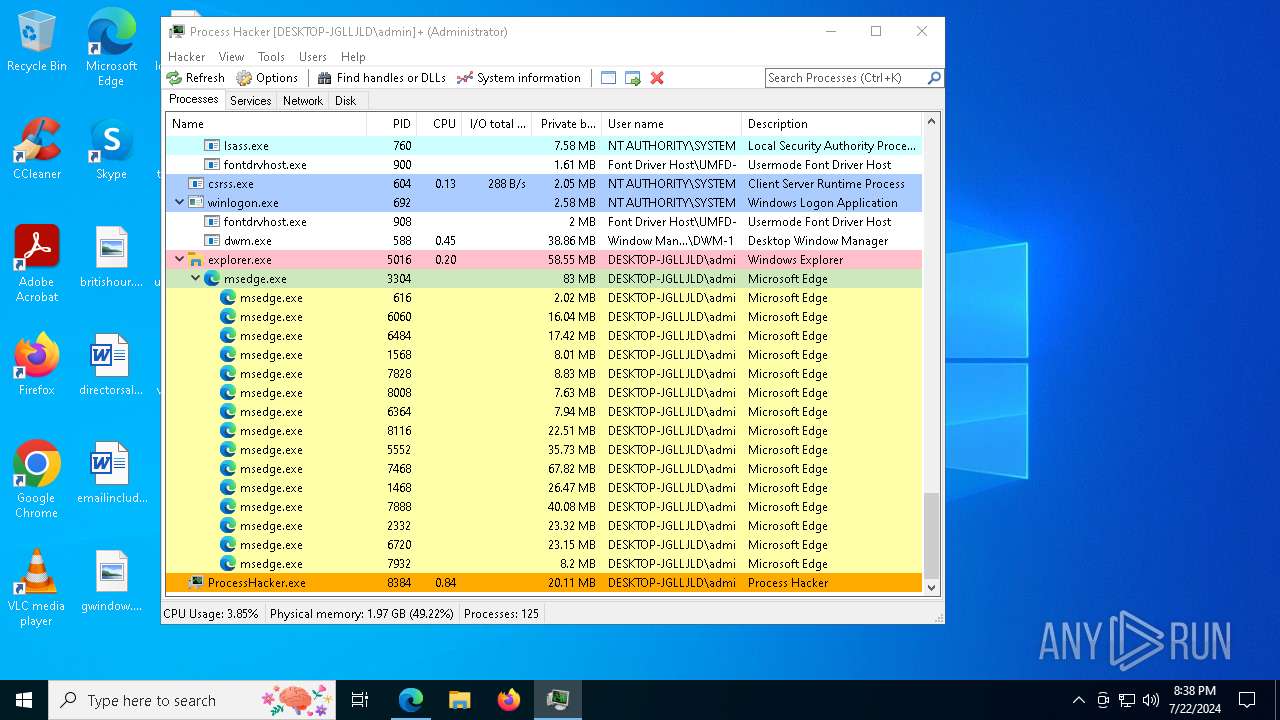Open CCleaner desktop shortcut
This screenshot has height=720, width=1280.
coord(37,149)
